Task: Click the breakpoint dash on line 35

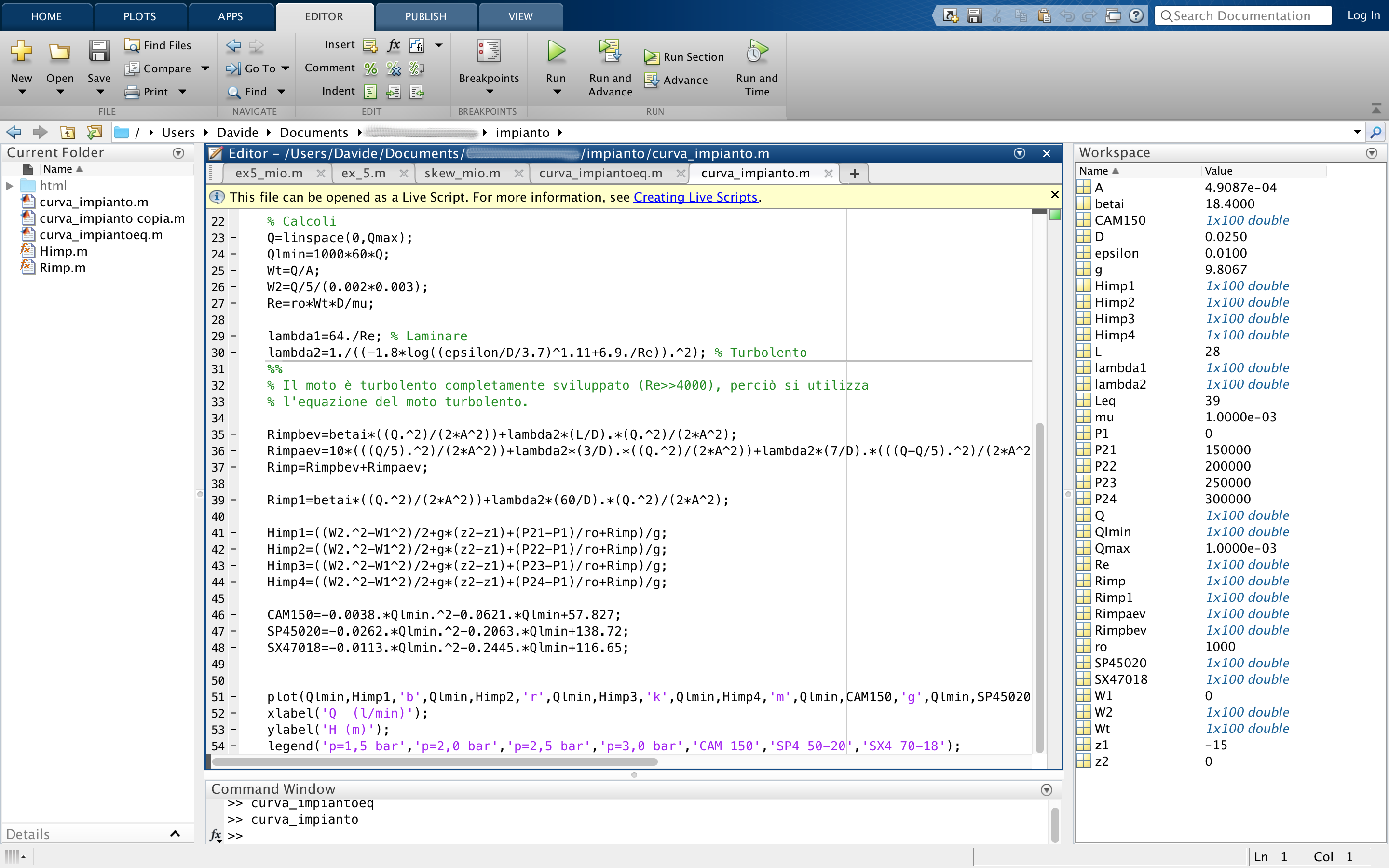Action: point(234,434)
